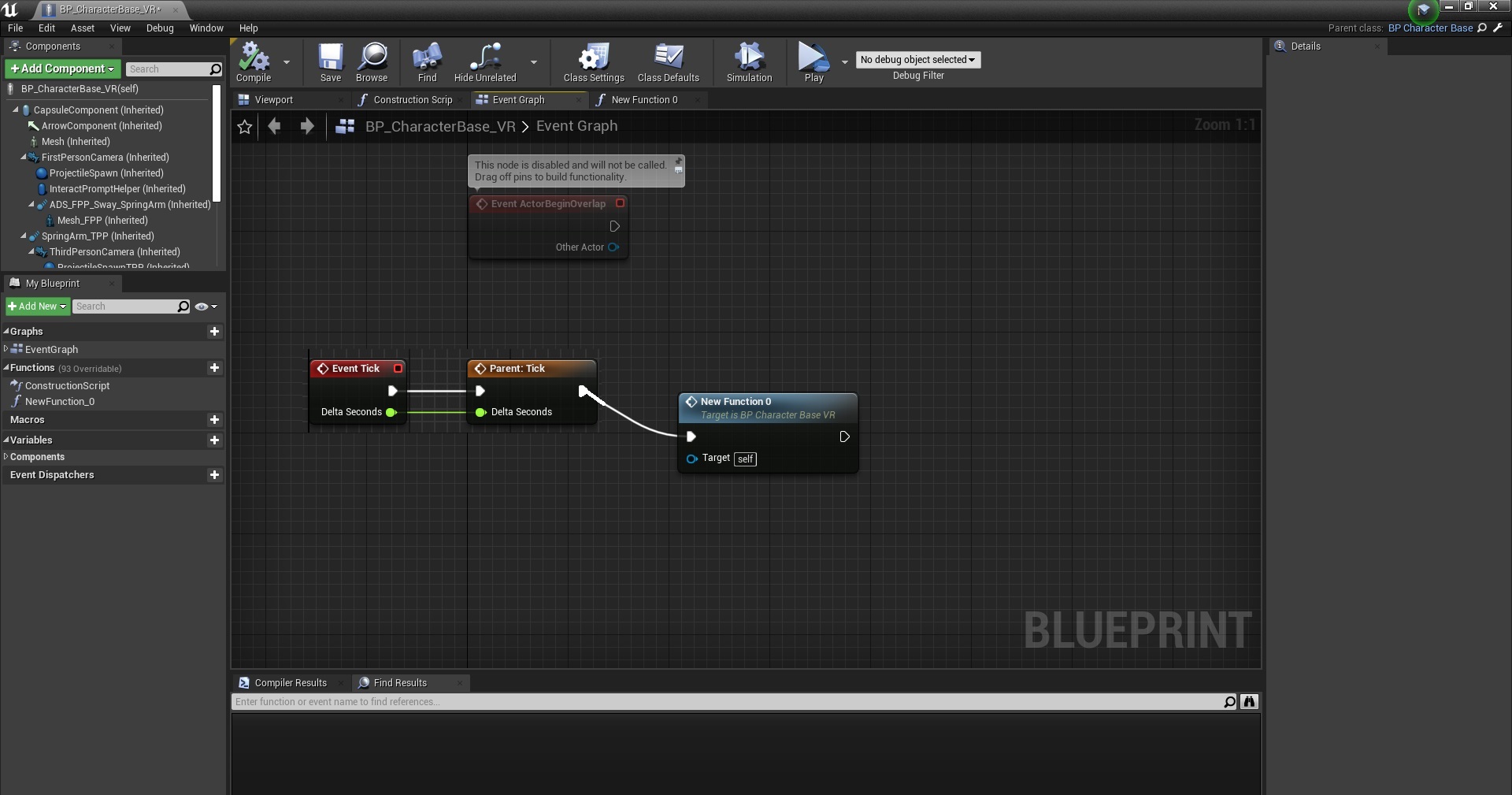Collapse the FirstPersonCamera tree item
Screen dimensions: 1512x795
pyautogui.click(x=24, y=158)
